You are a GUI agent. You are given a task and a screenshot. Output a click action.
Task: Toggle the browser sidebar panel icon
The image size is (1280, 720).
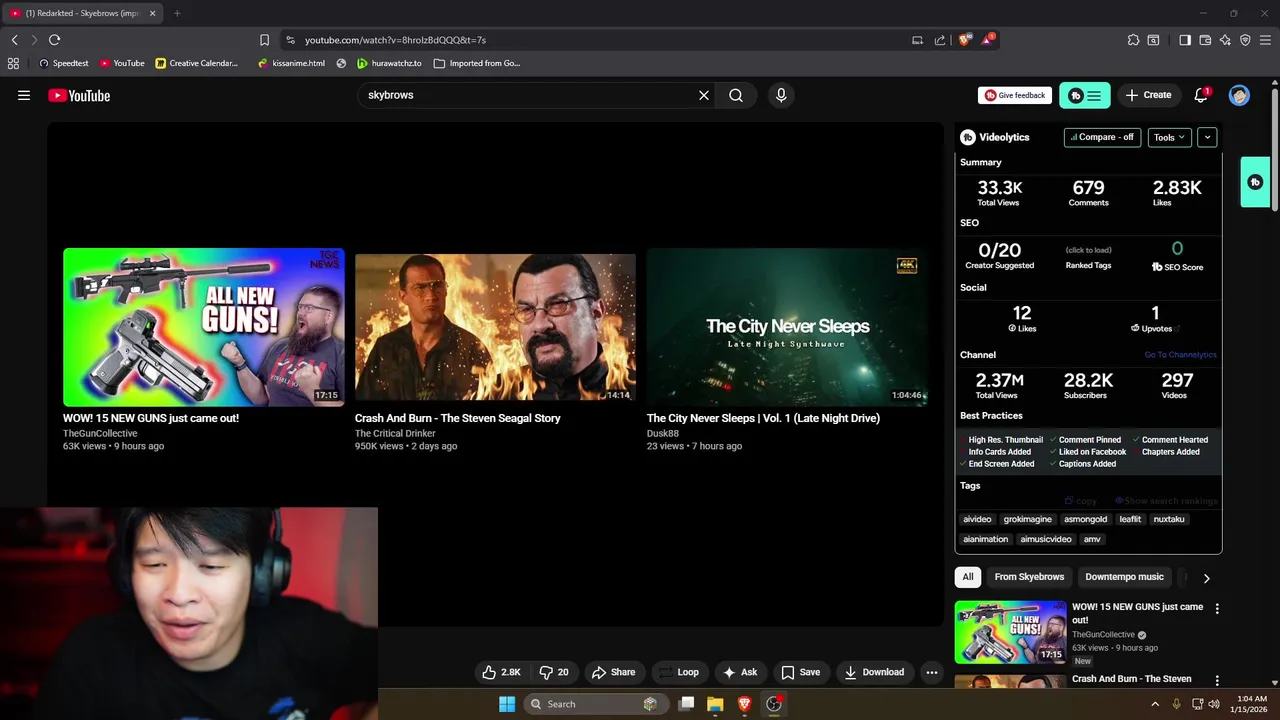pyautogui.click(x=1185, y=40)
